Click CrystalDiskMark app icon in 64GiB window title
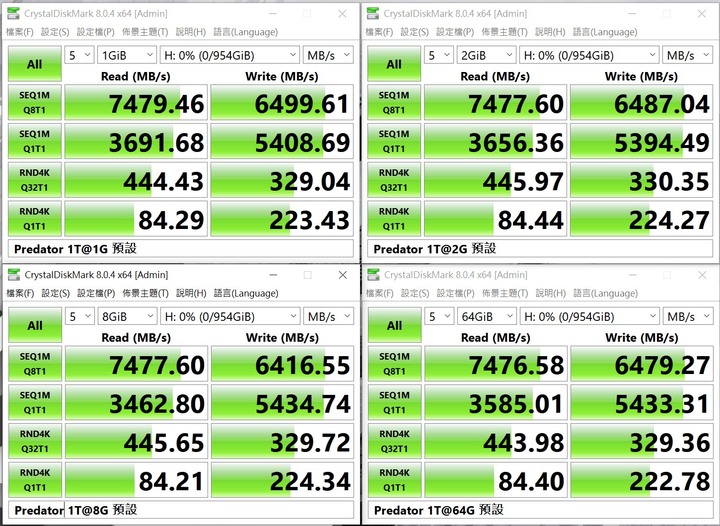 374,275
